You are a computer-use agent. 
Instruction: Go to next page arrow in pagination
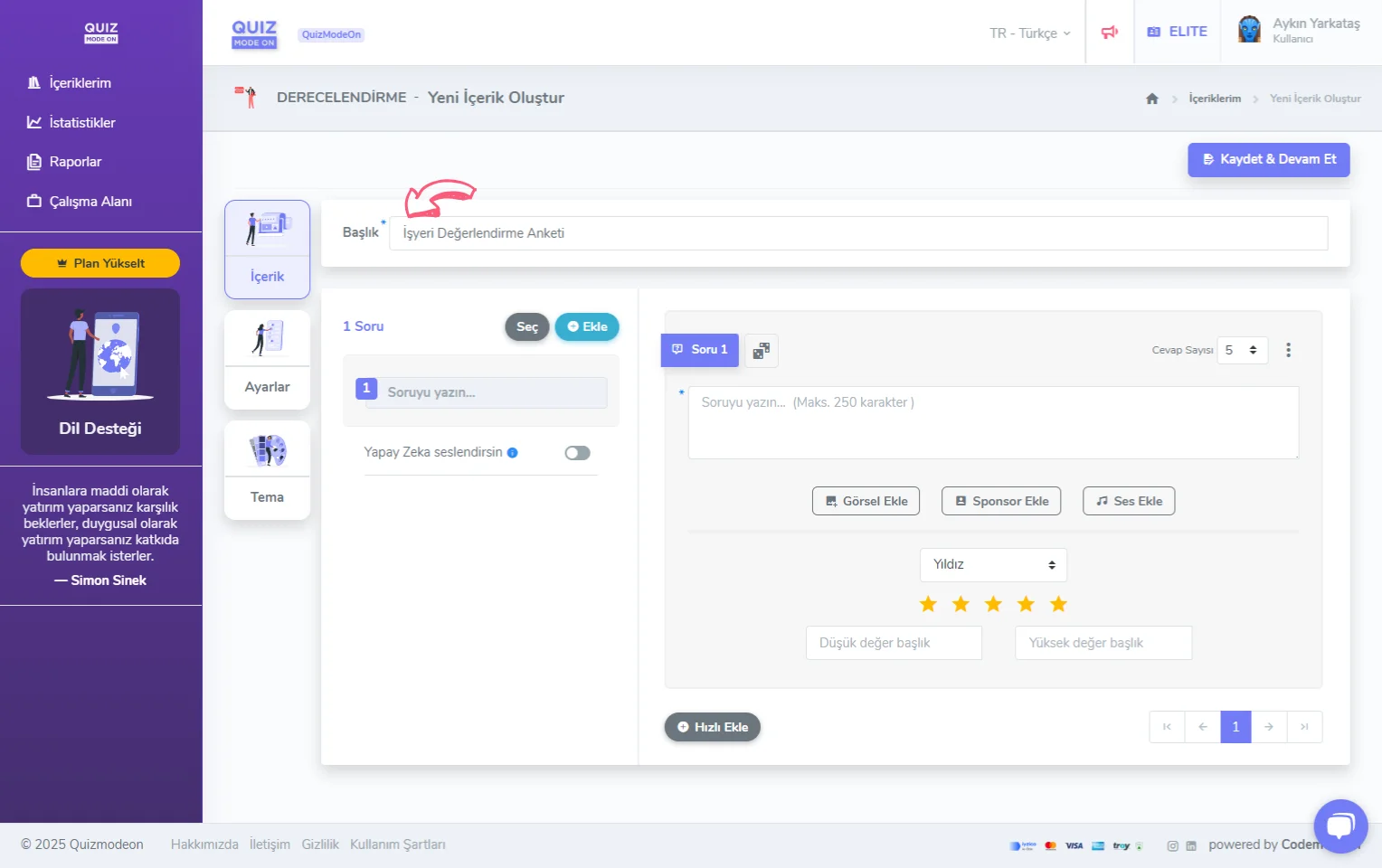[x=1268, y=727]
